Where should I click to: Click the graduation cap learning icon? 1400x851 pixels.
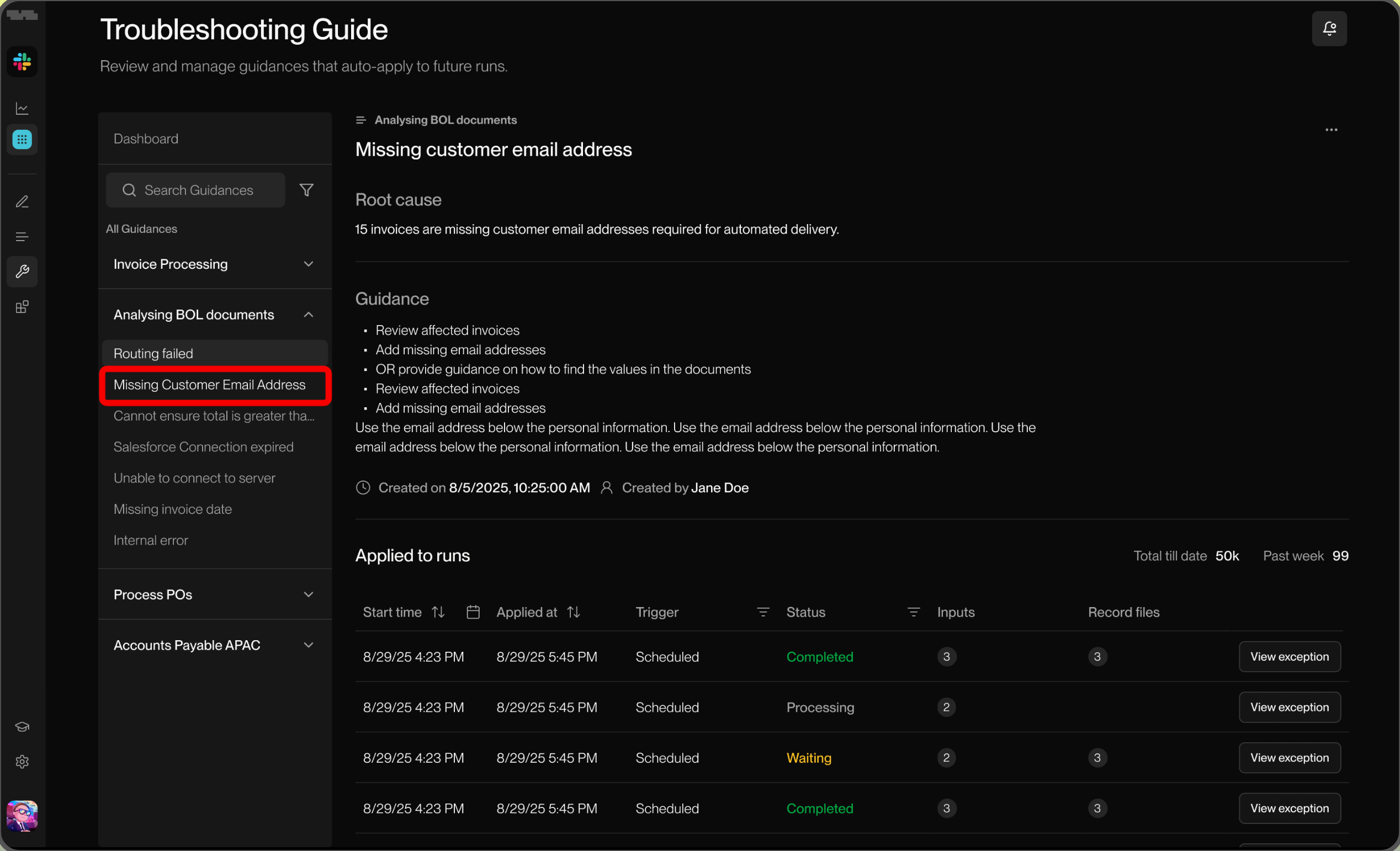tap(22, 727)
